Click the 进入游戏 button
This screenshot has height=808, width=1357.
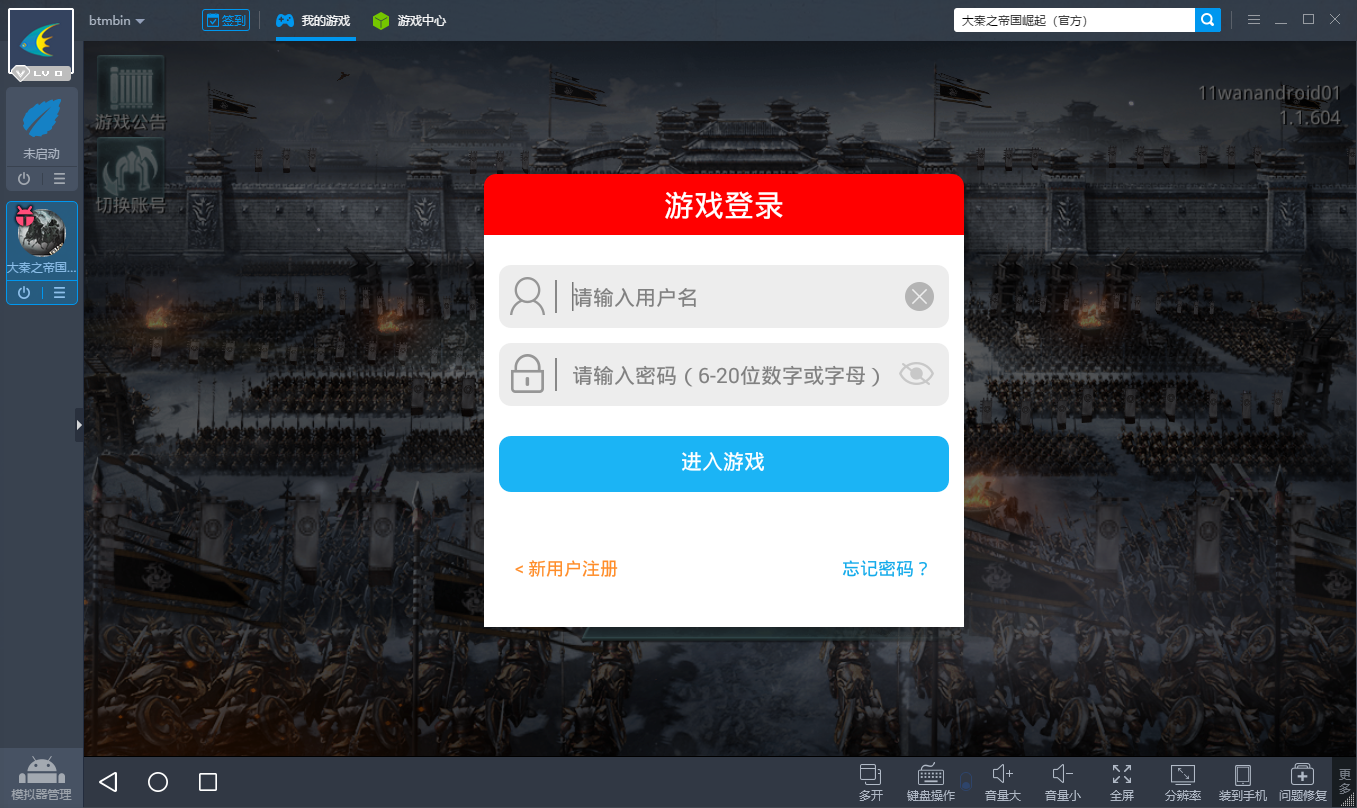tap(724, 463)
